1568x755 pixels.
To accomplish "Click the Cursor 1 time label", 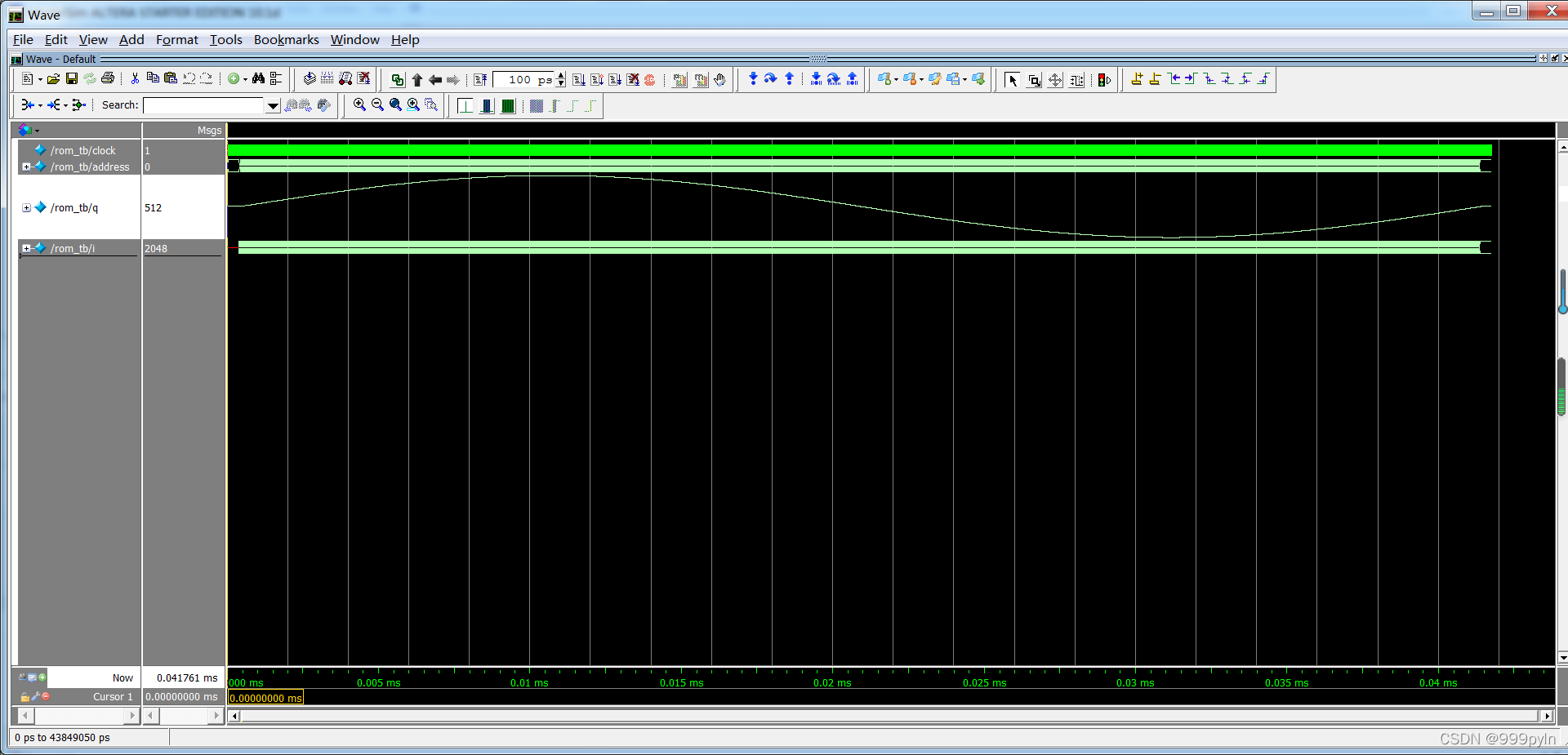I will pos(265,698).
